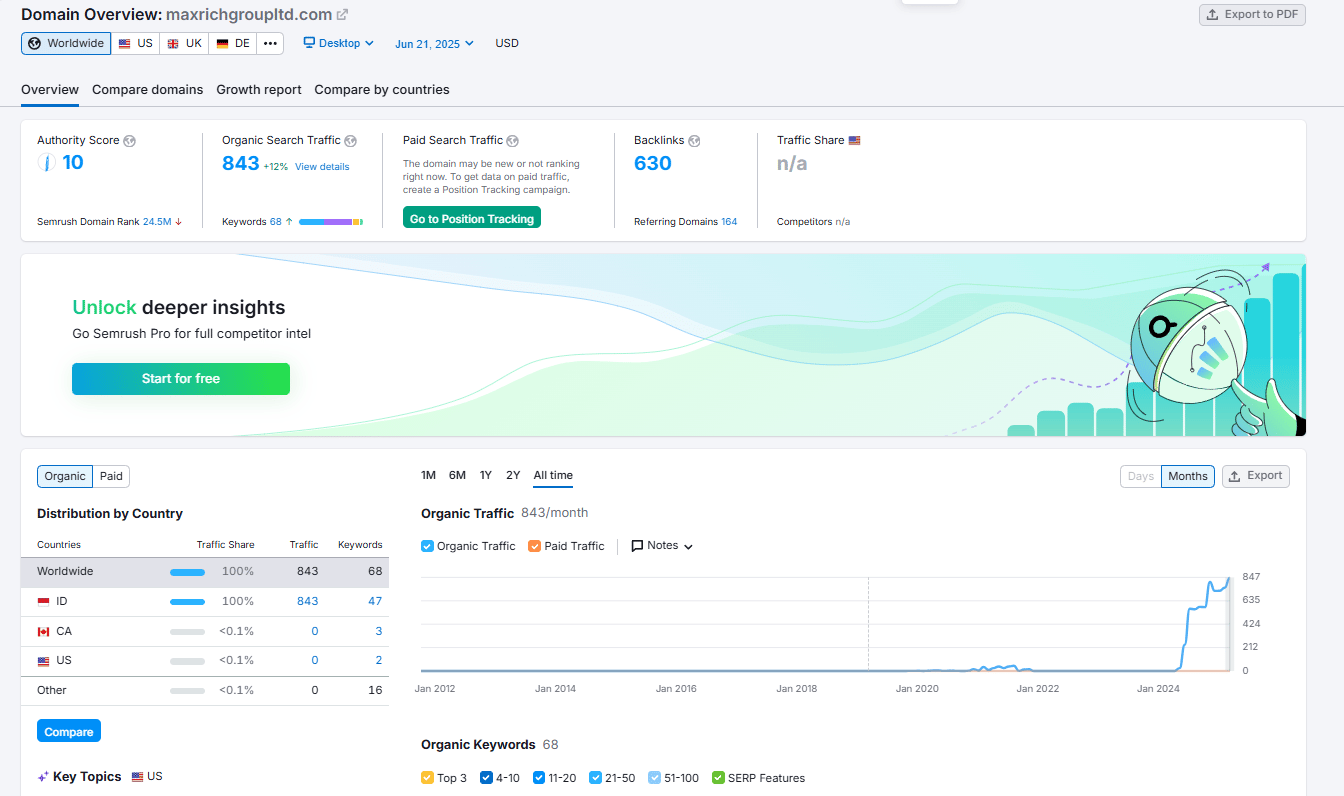Set chart range to 1M
The height and width of the screenshot is (796, 1344).
(428, 476)
